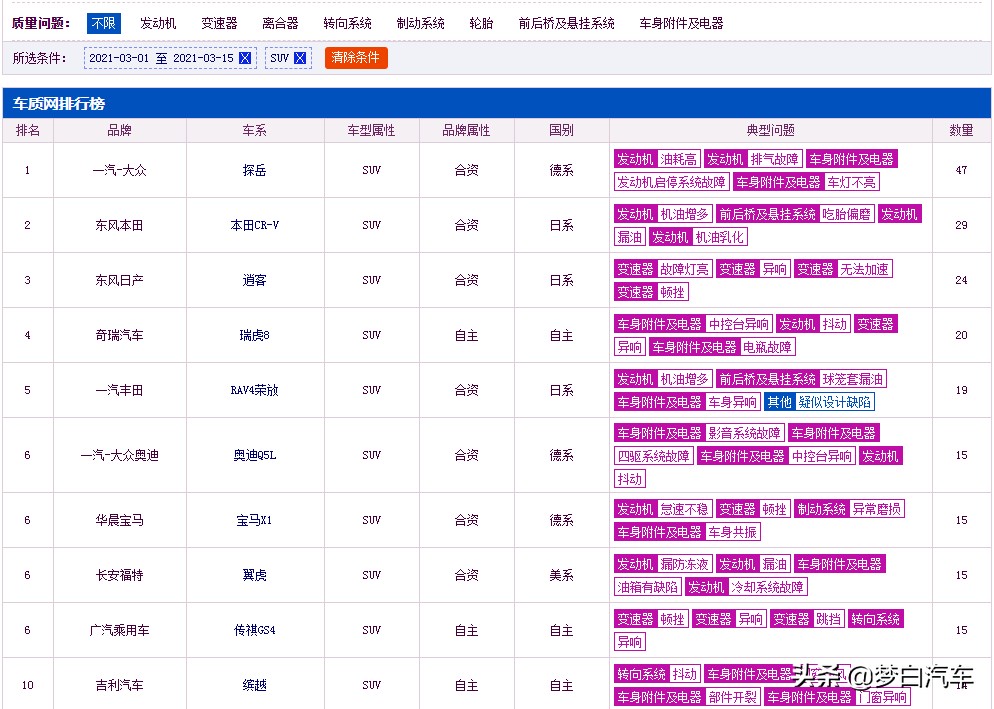Screen dimensions: 994x709
Task: Open the 发动机启停系统故障 tag
Action: pos(671,183)
